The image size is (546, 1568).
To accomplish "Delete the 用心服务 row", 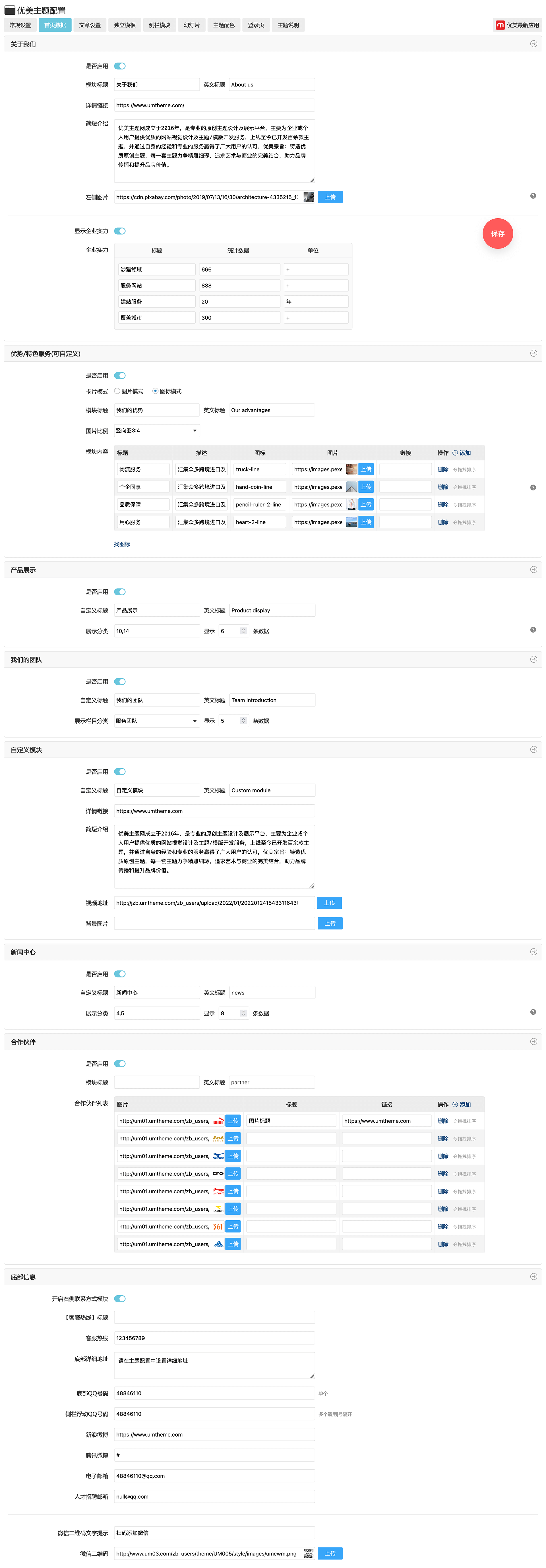I will [442, 522].
